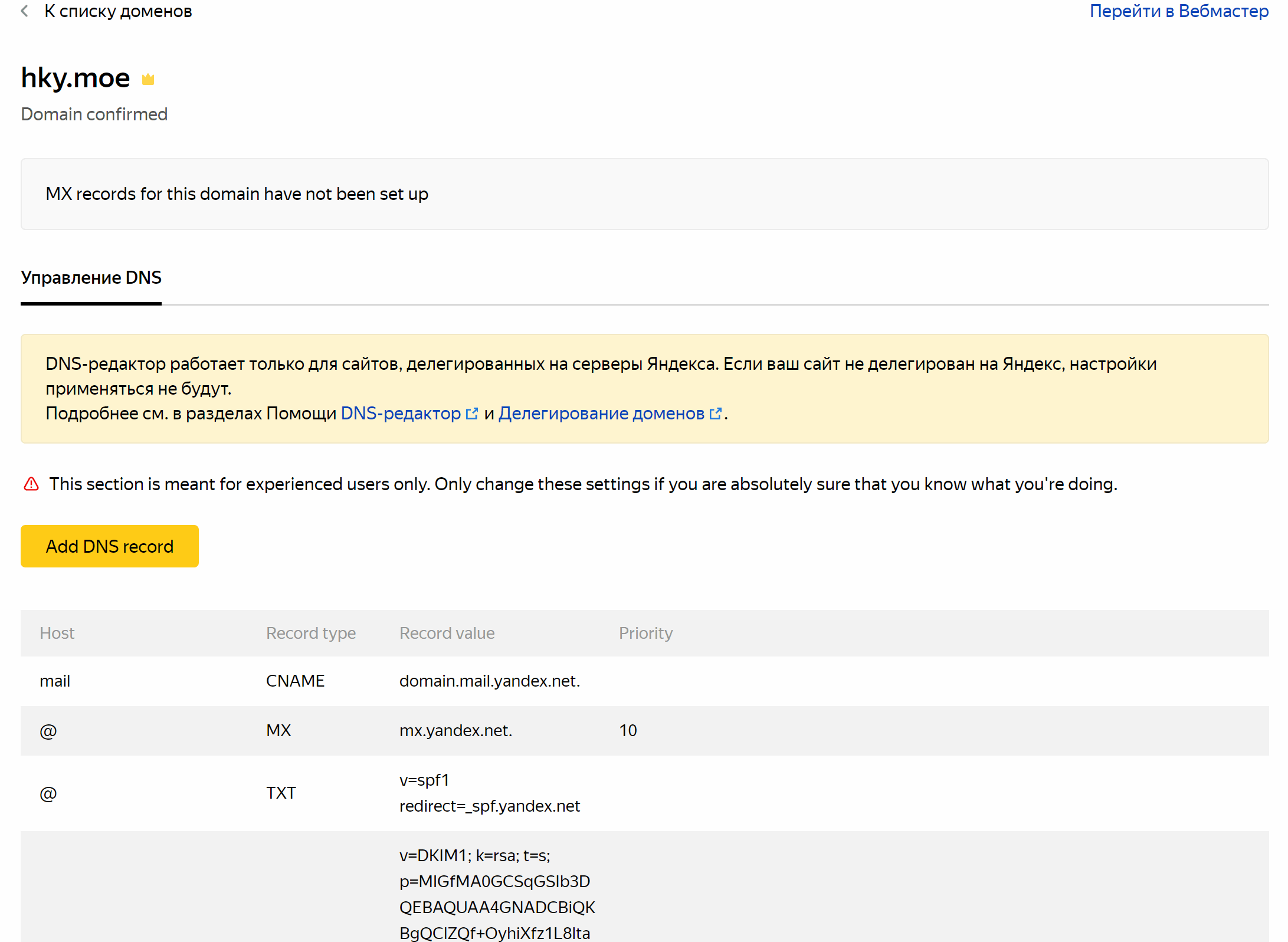Click the 'Priority' column header
This screenshot has width=1288, height=942.
(646, 633)
